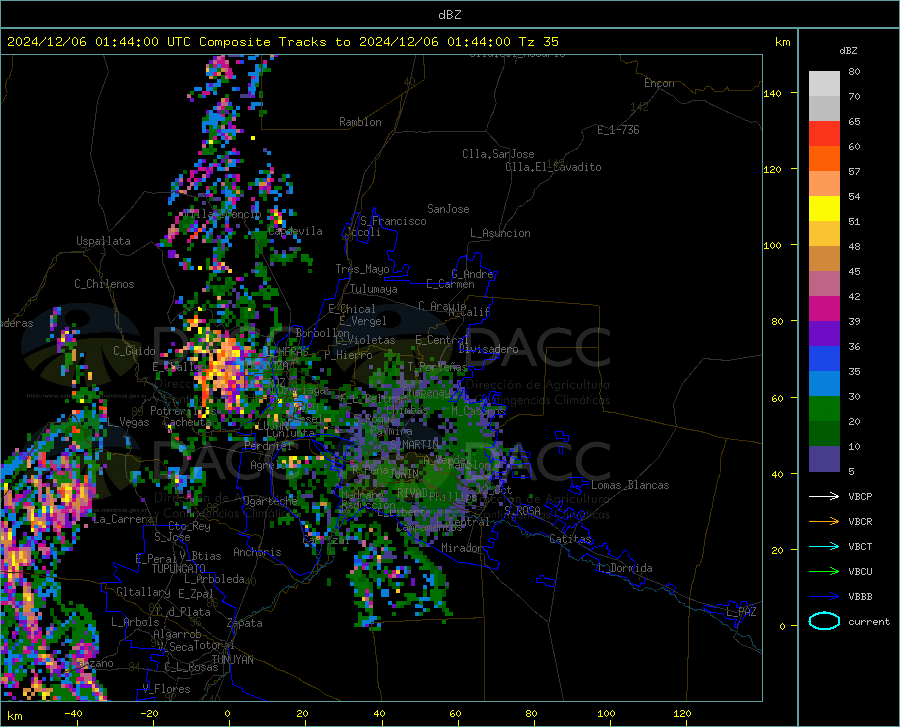Click the Divisadero map label

pos(488,349)
